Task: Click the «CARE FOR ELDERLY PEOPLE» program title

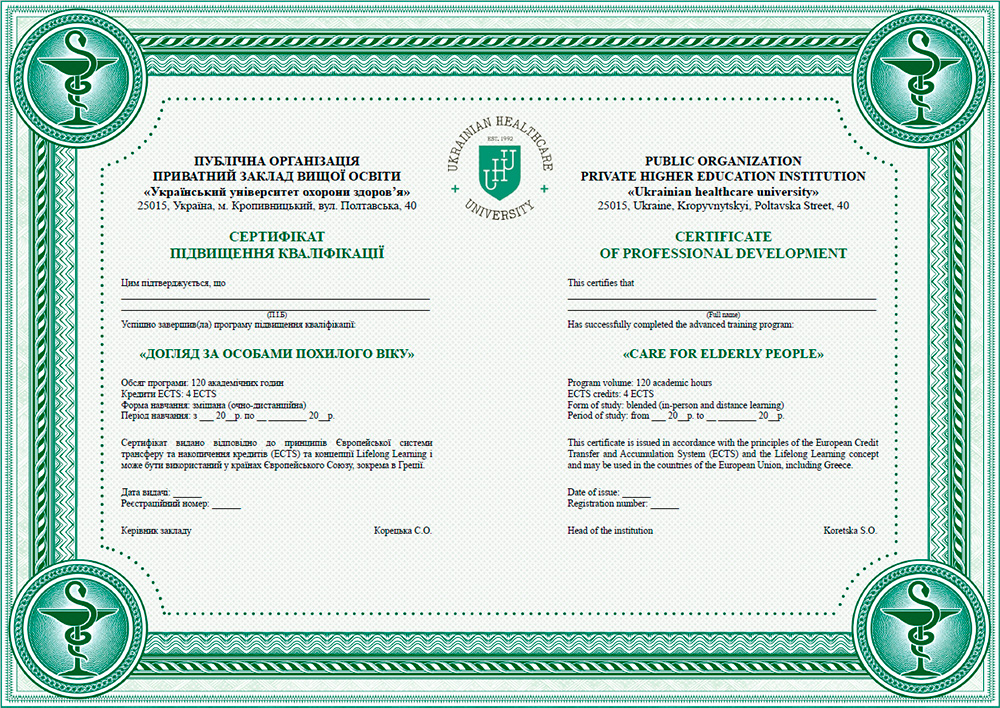Action: [x=723, y=354]
